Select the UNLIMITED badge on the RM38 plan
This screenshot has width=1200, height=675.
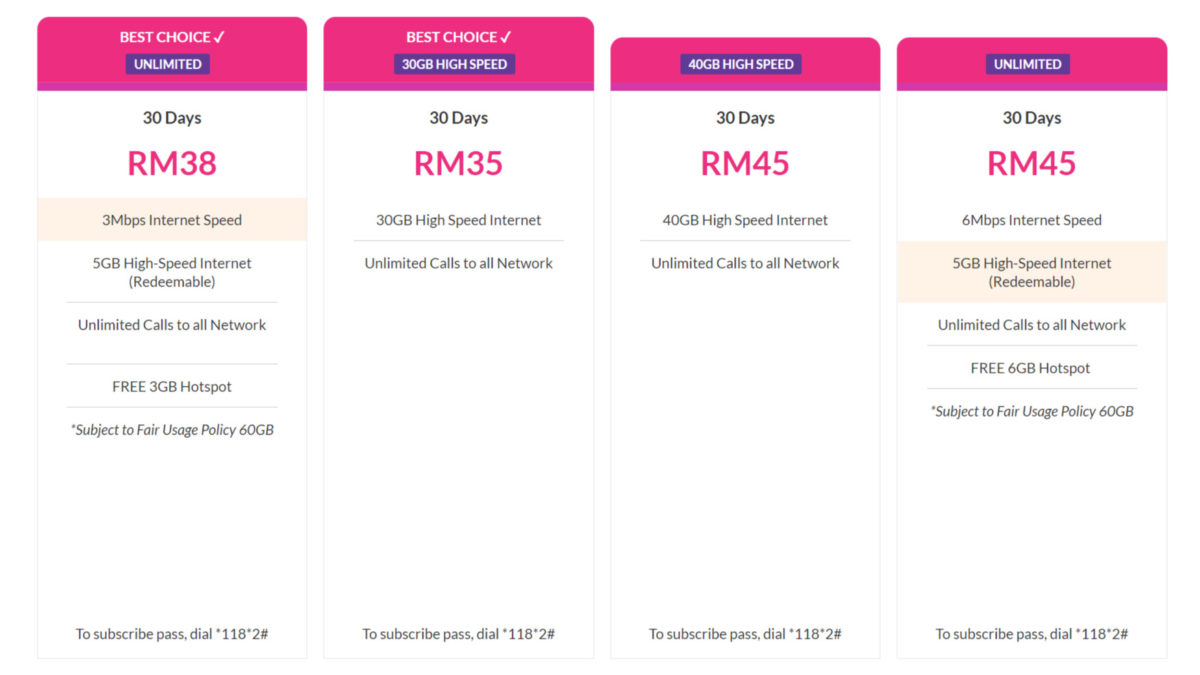click(x=168, y=64)
